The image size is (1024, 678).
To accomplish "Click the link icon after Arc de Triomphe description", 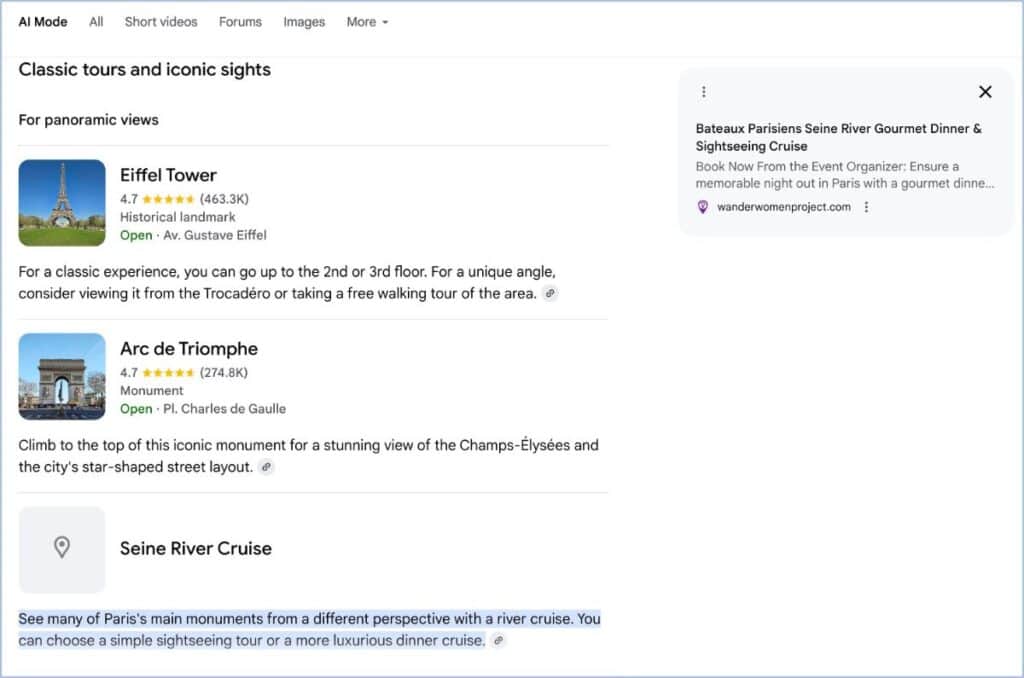I will [x=266, y=467].
